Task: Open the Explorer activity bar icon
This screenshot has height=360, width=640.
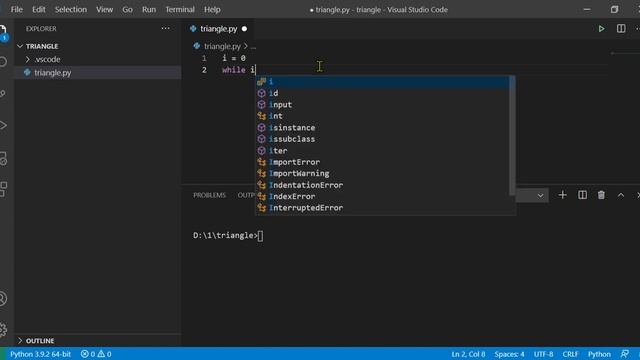Action: [x=3, y=33]
